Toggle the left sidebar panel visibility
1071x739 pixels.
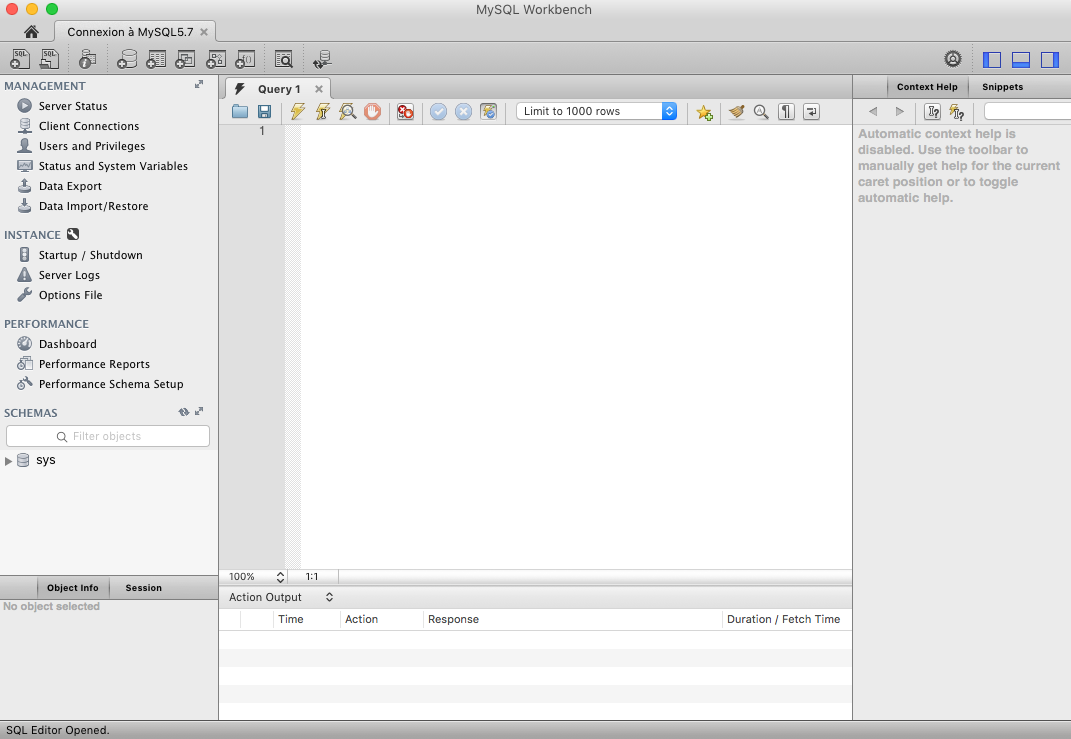pos(992,60)
